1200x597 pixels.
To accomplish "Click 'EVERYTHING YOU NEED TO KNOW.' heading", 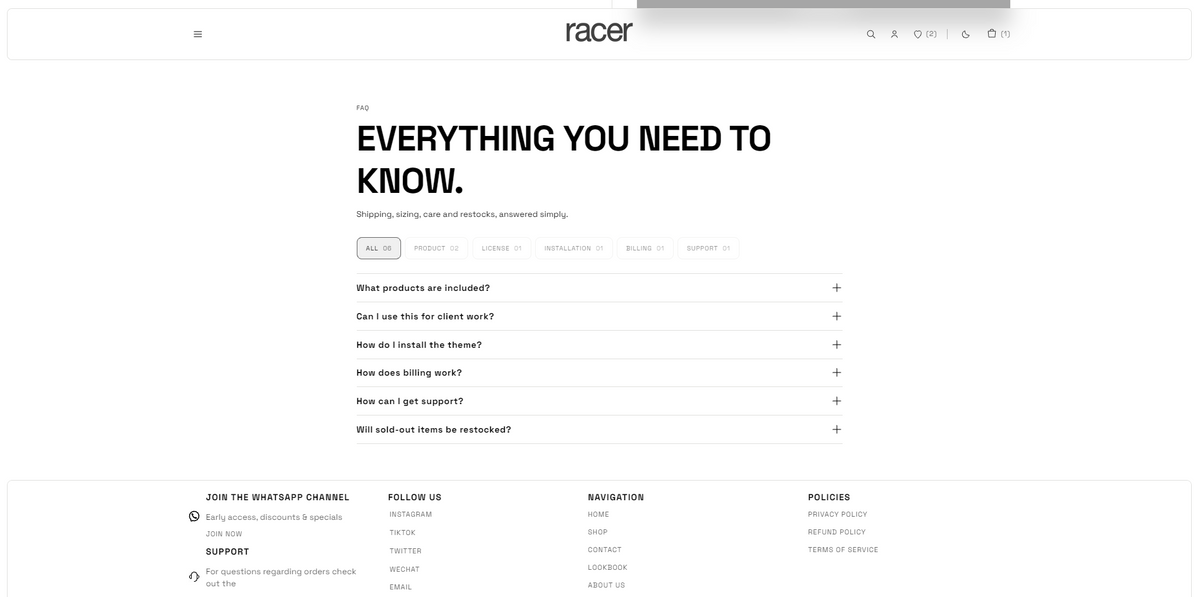I will 563,160.
